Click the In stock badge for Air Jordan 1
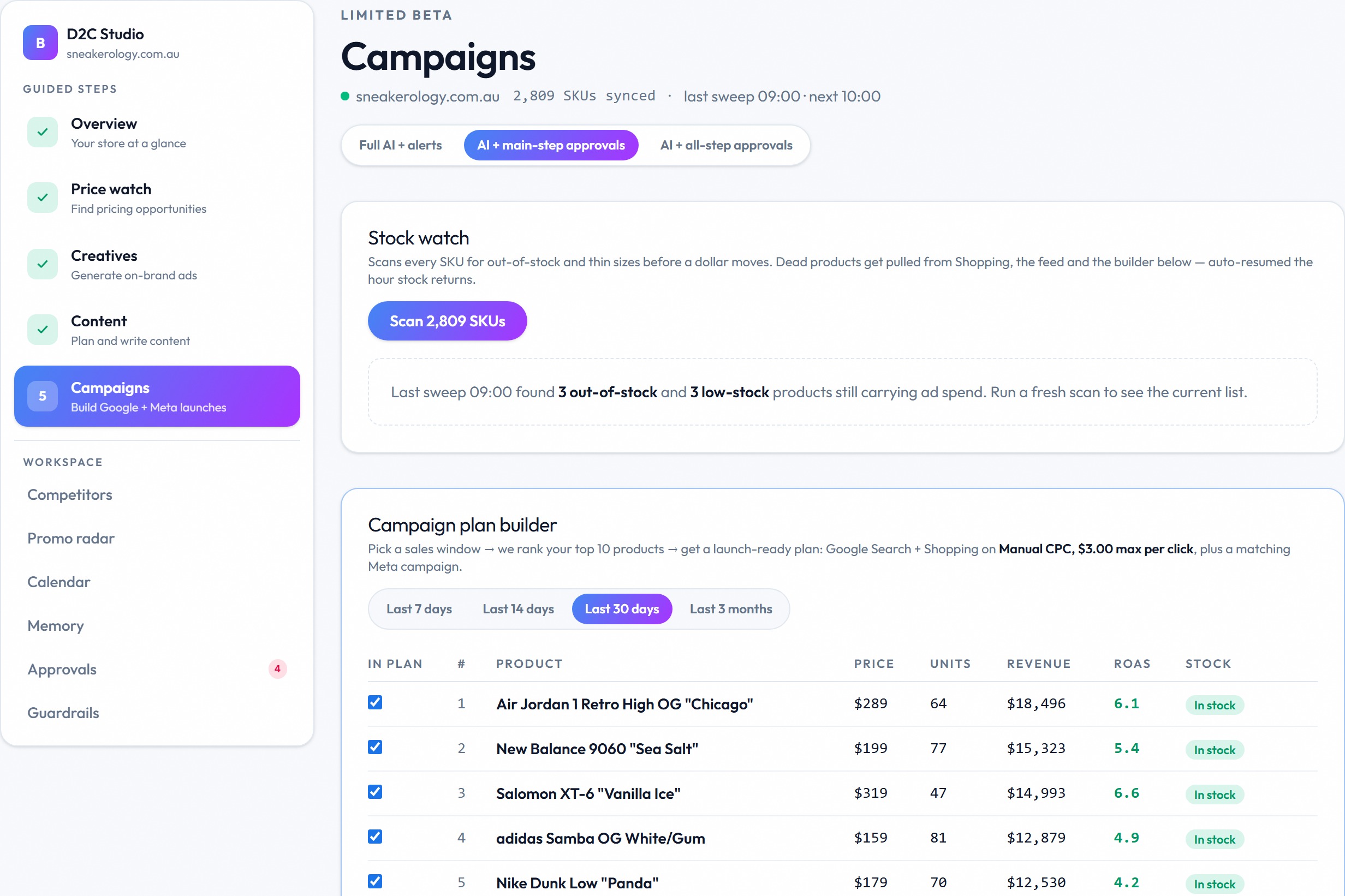1345x896 pixels. tap(1215, 705)
